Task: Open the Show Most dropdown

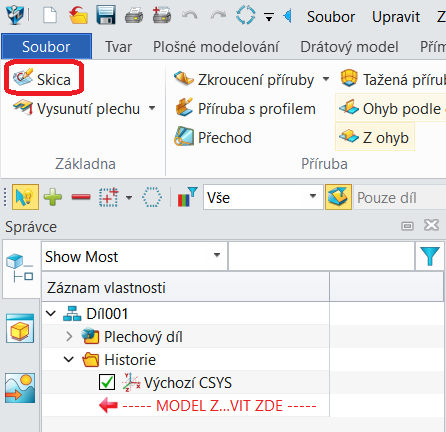Action: point(134,256)
